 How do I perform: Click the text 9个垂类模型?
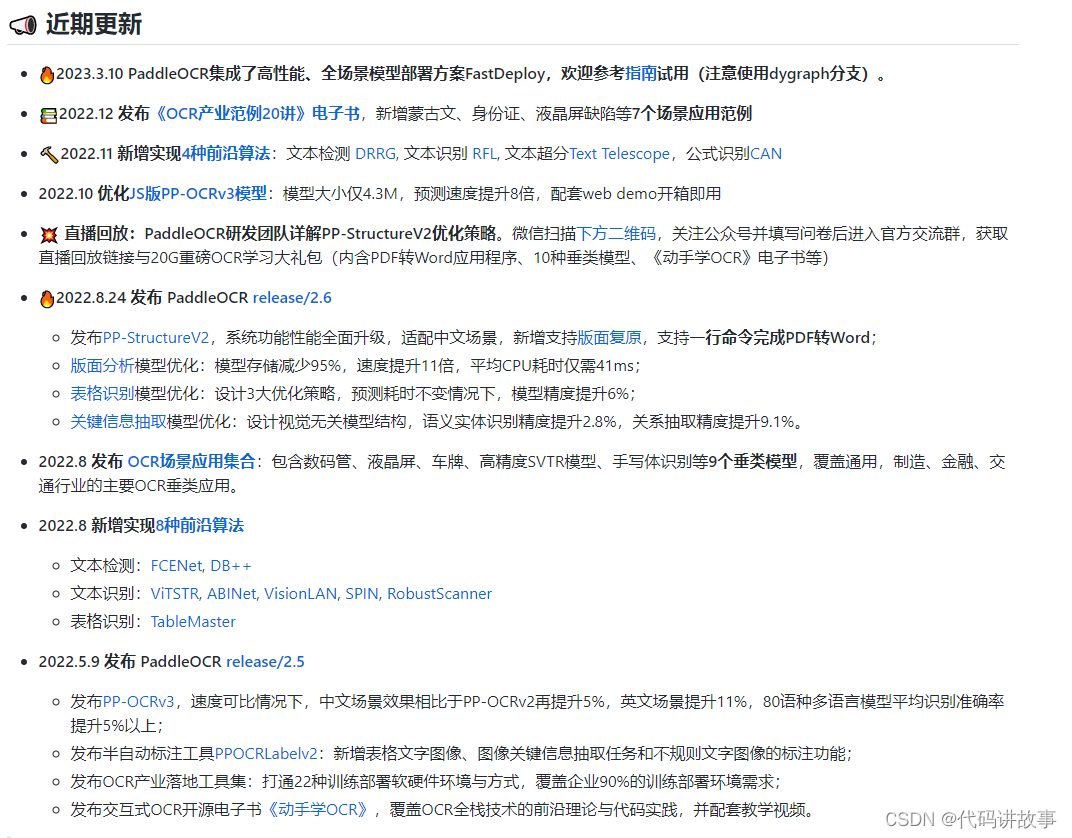click(x=753, y=461)
